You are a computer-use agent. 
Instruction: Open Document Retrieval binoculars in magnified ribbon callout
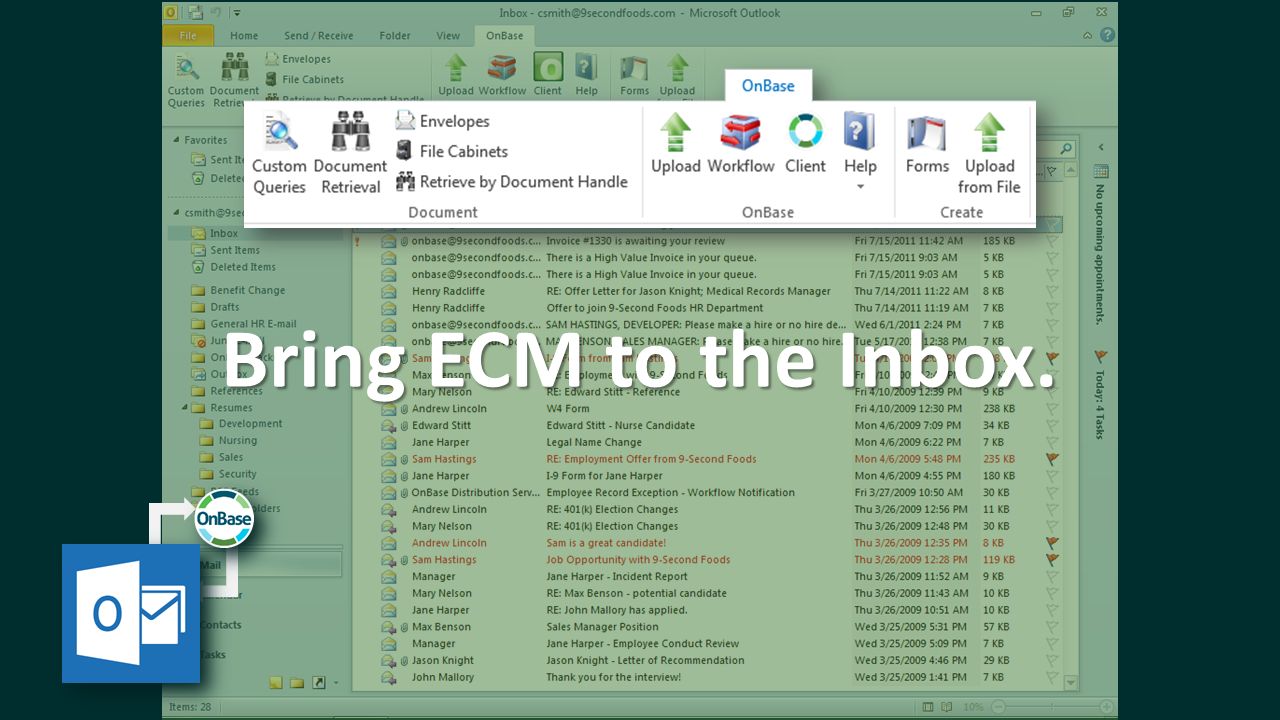coord(351,132)
